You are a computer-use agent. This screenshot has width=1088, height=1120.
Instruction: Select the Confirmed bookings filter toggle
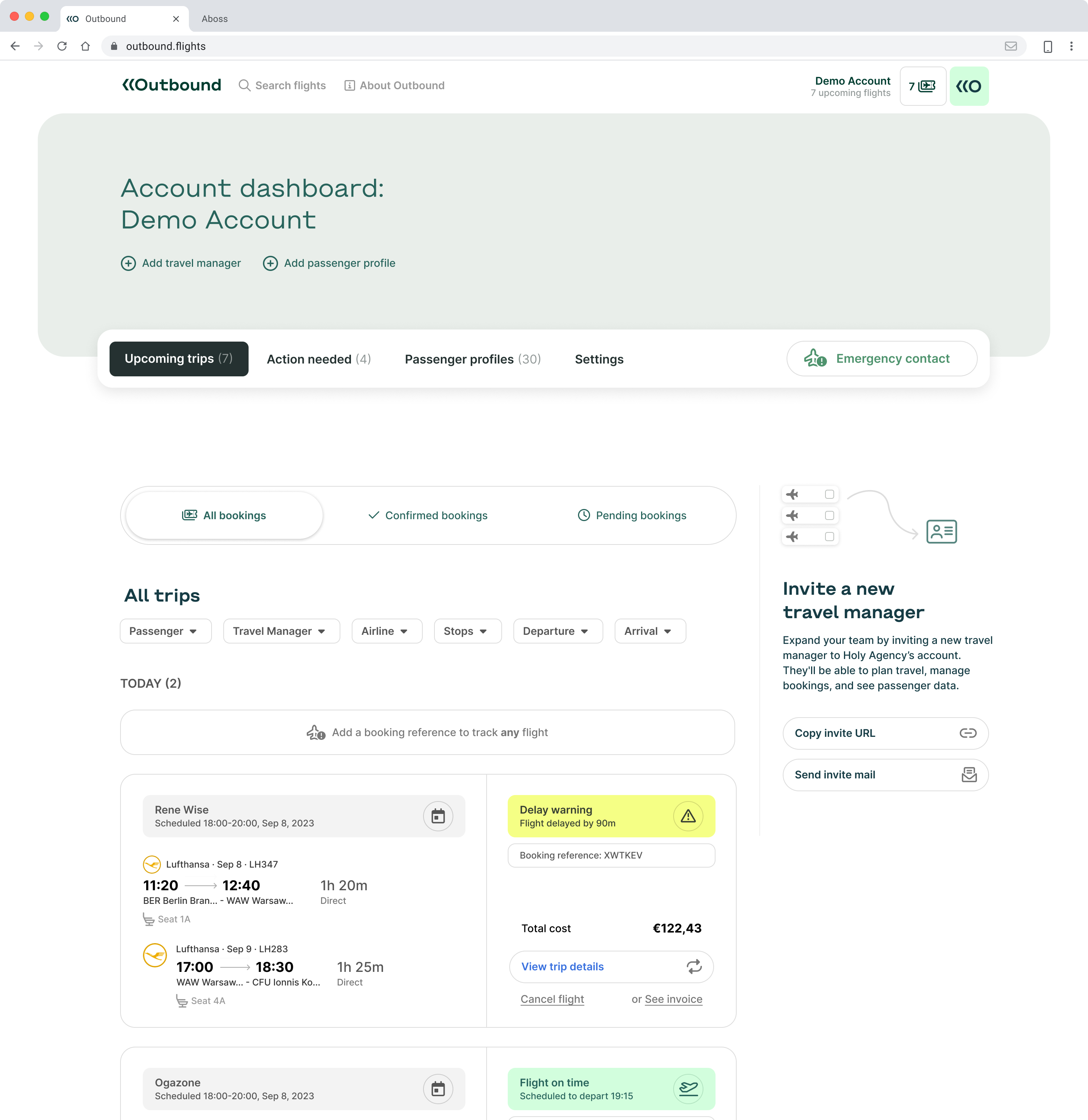(x=427, y=515)
